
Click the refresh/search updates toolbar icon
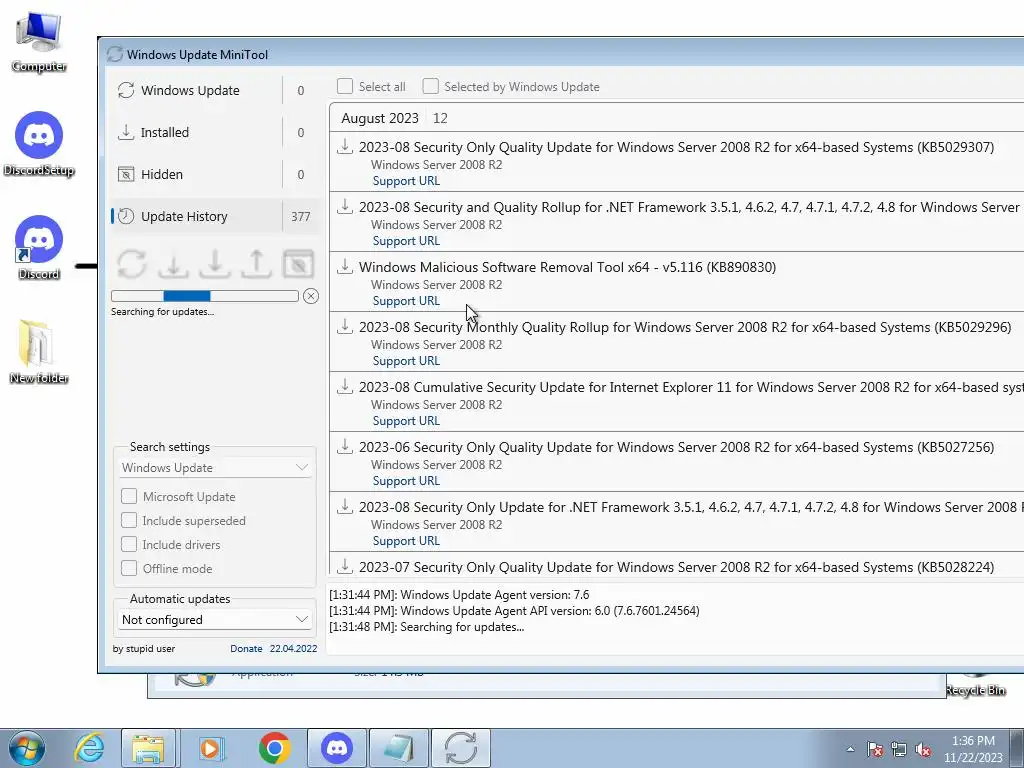[132, 264]
